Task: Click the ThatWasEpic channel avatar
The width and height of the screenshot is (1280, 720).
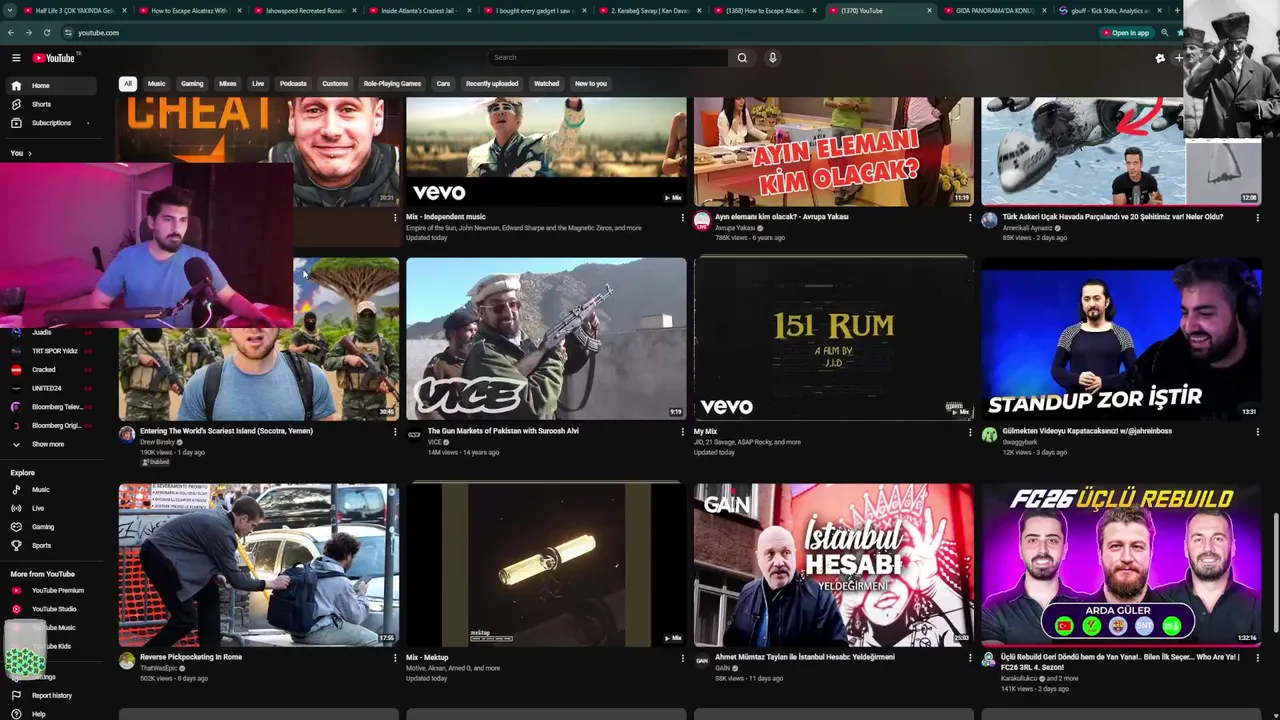Action: click(x=127, y=660)
